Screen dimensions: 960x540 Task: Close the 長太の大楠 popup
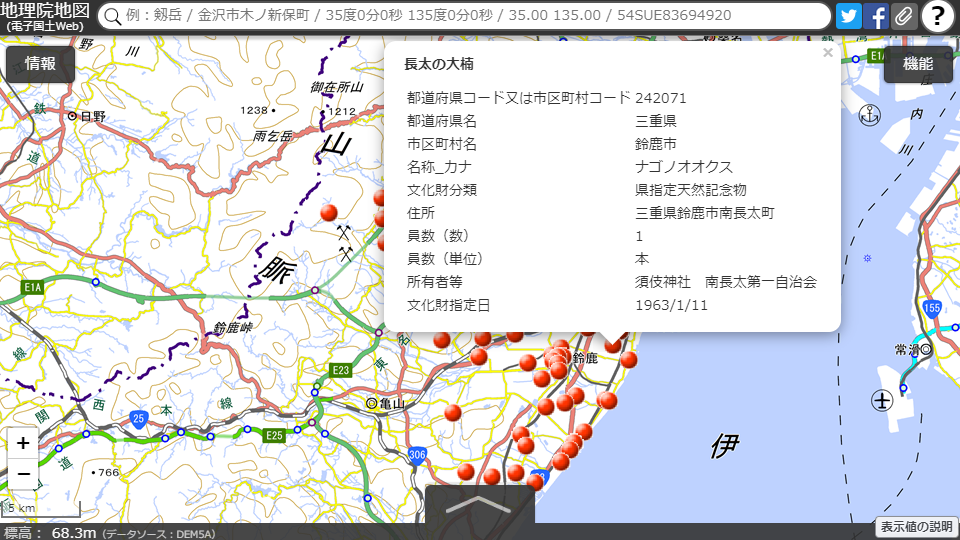click(828, 53)
